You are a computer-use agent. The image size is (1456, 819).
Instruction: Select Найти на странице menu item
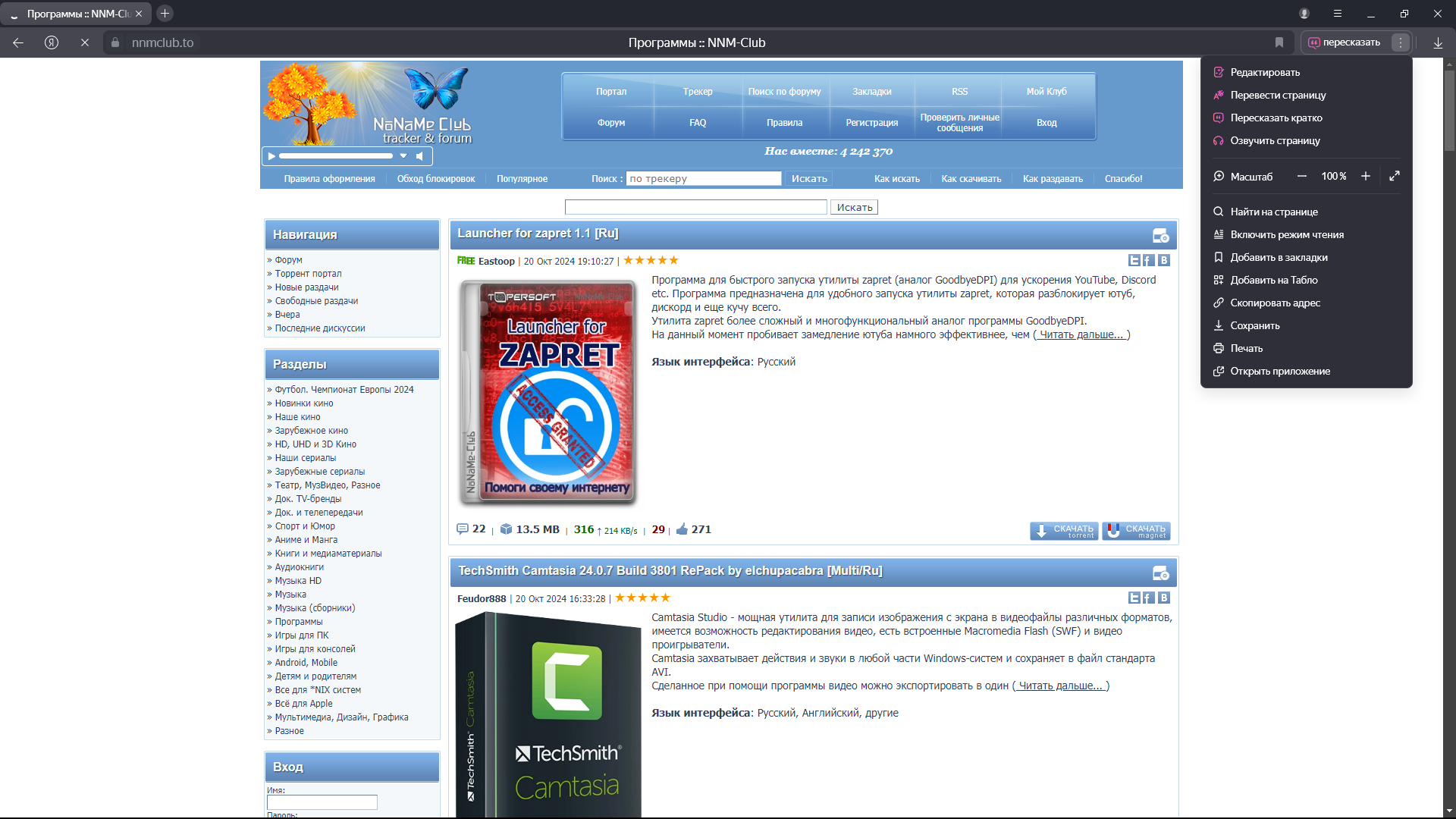click(x=1306, y=212)
